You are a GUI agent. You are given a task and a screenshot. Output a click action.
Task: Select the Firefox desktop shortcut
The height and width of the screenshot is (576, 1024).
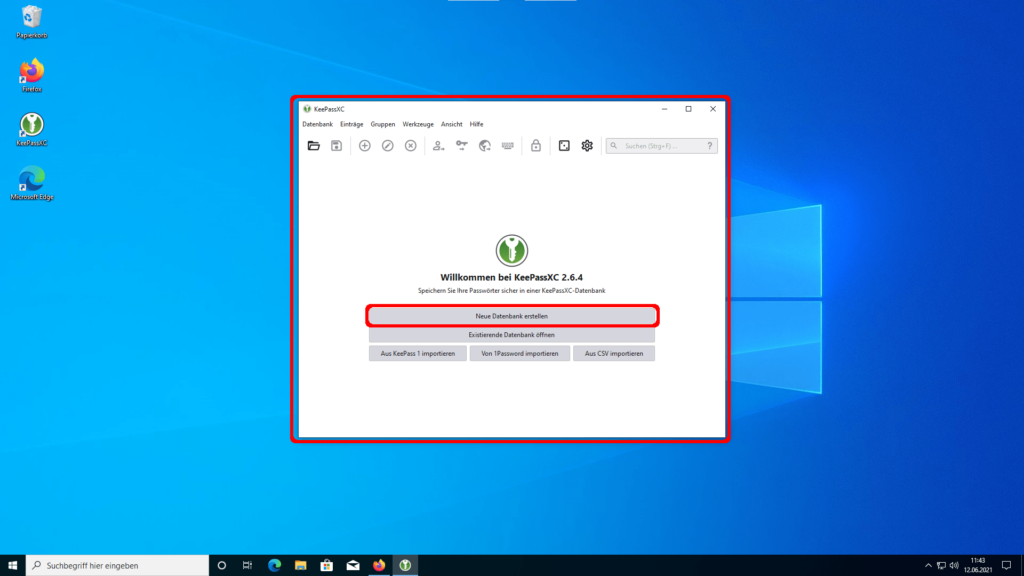[31, 75]
